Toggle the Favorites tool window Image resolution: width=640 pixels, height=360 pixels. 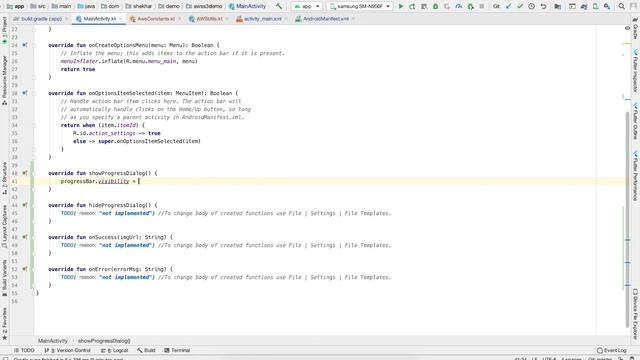4,324
